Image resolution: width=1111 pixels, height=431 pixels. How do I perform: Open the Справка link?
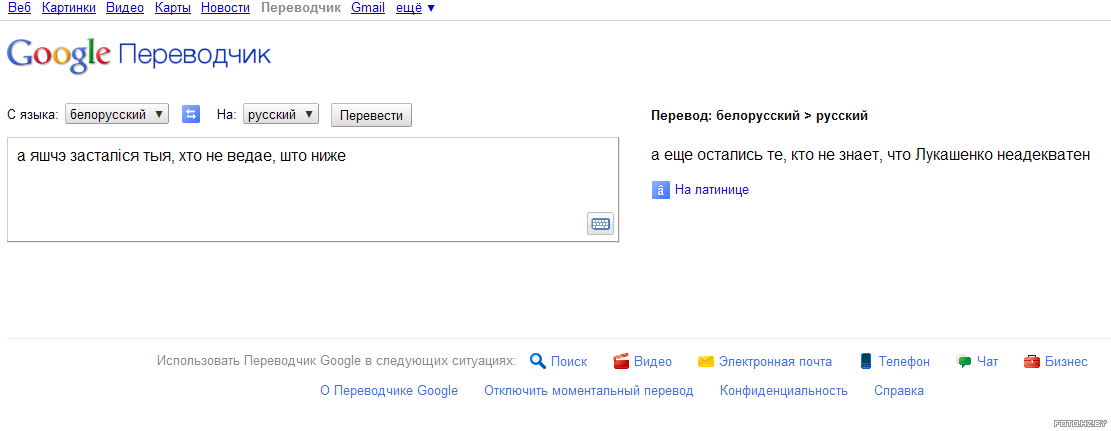click(x=899, y=391)
